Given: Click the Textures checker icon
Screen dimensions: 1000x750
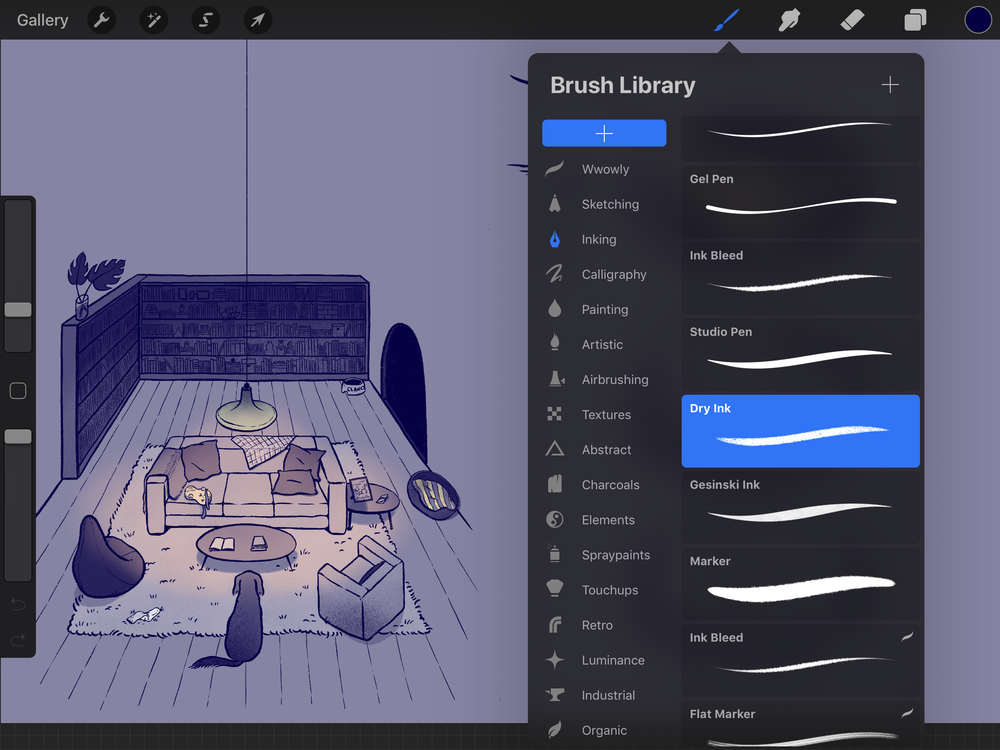Looking at the screenshot, I should 555,415.
